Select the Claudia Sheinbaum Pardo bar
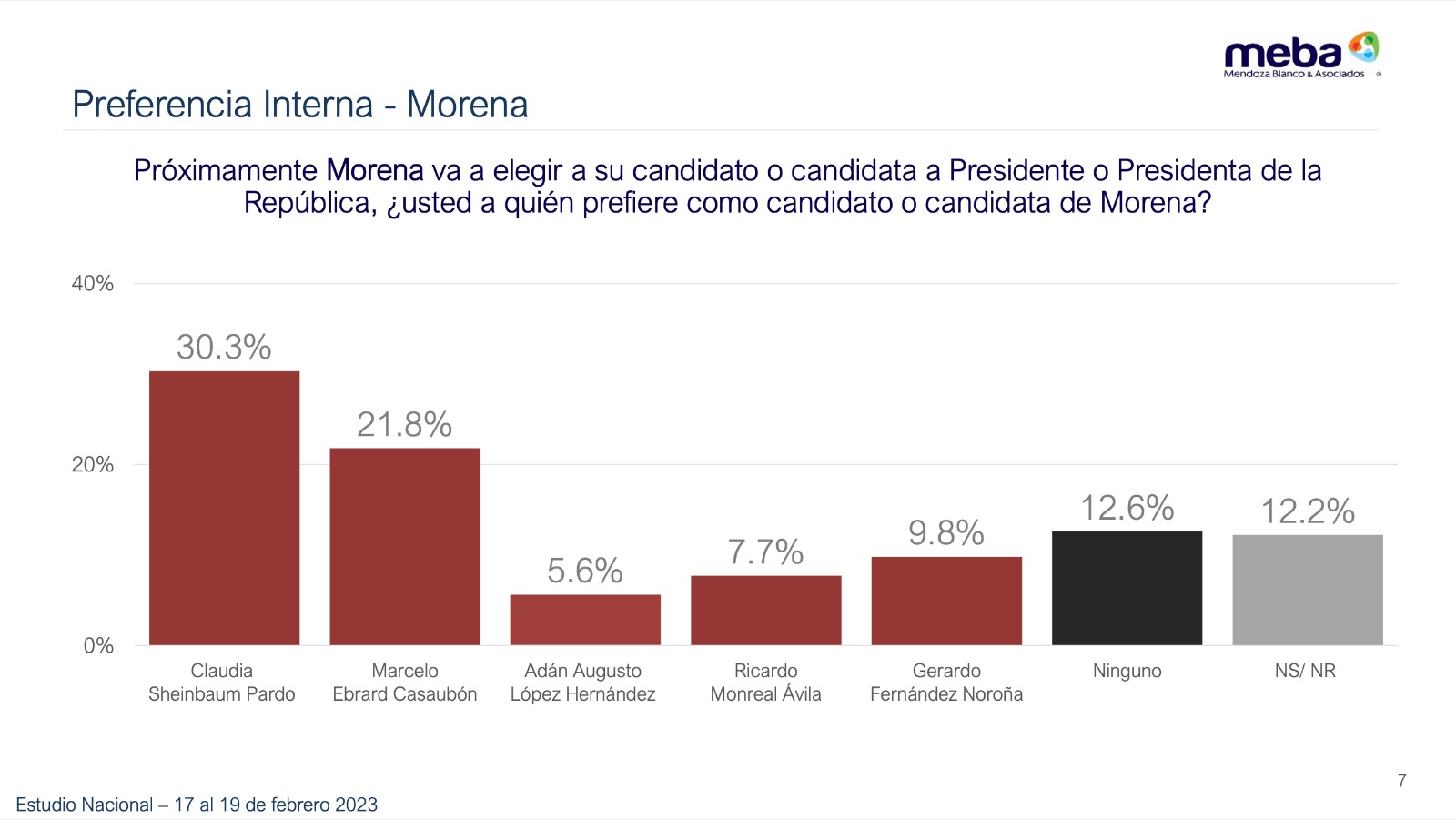This screenshot has height=820, width=1456. (x=224, y=508)
